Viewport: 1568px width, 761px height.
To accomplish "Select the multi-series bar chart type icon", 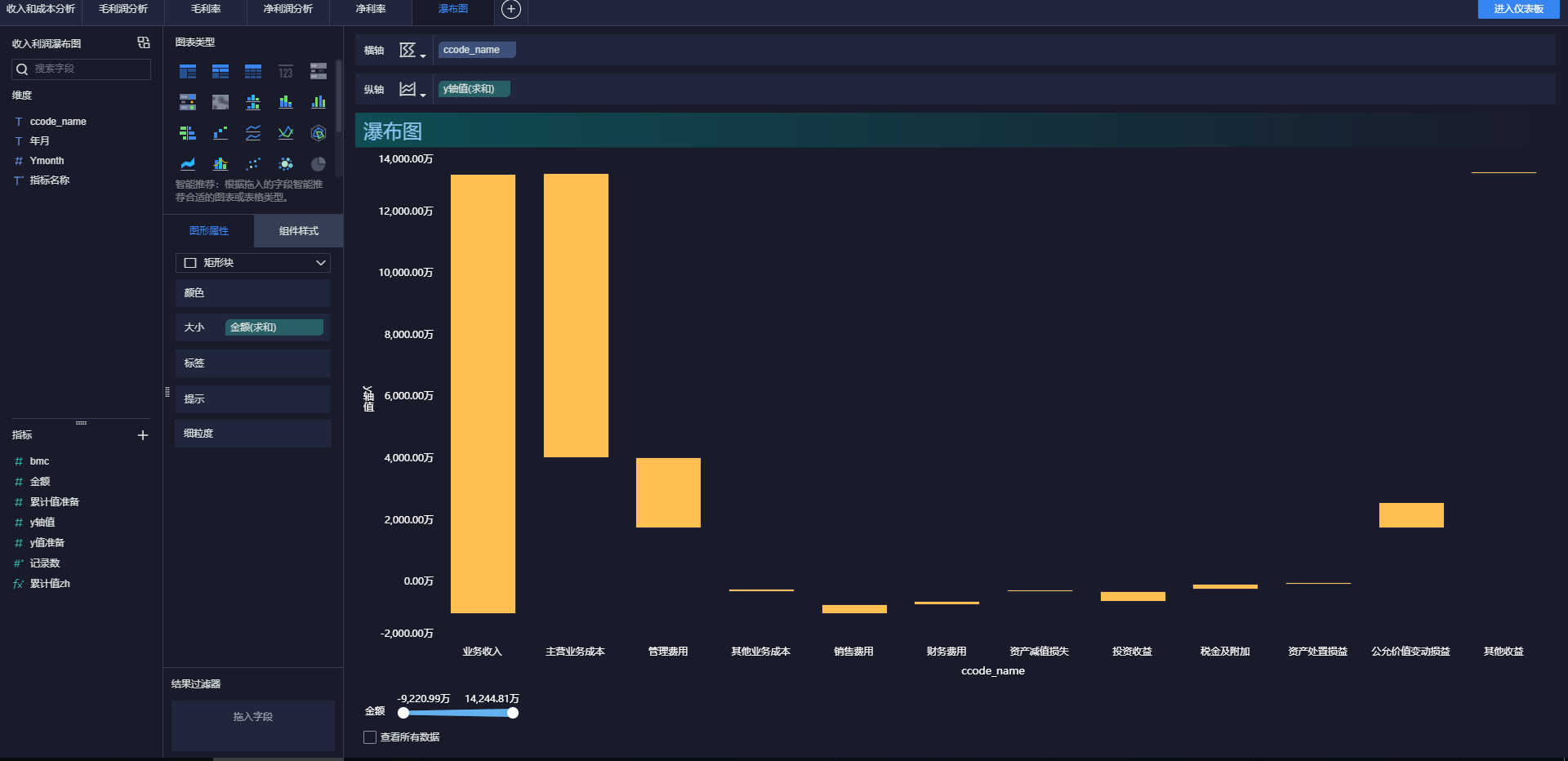I will tap(318, 102).
